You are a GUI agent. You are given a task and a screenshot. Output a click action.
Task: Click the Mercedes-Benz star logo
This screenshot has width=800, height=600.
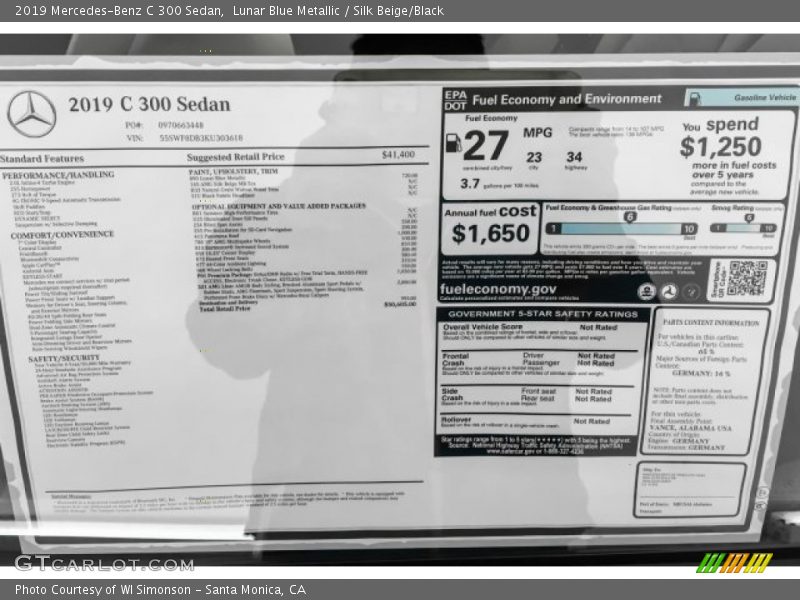click(x=32, y=114)
